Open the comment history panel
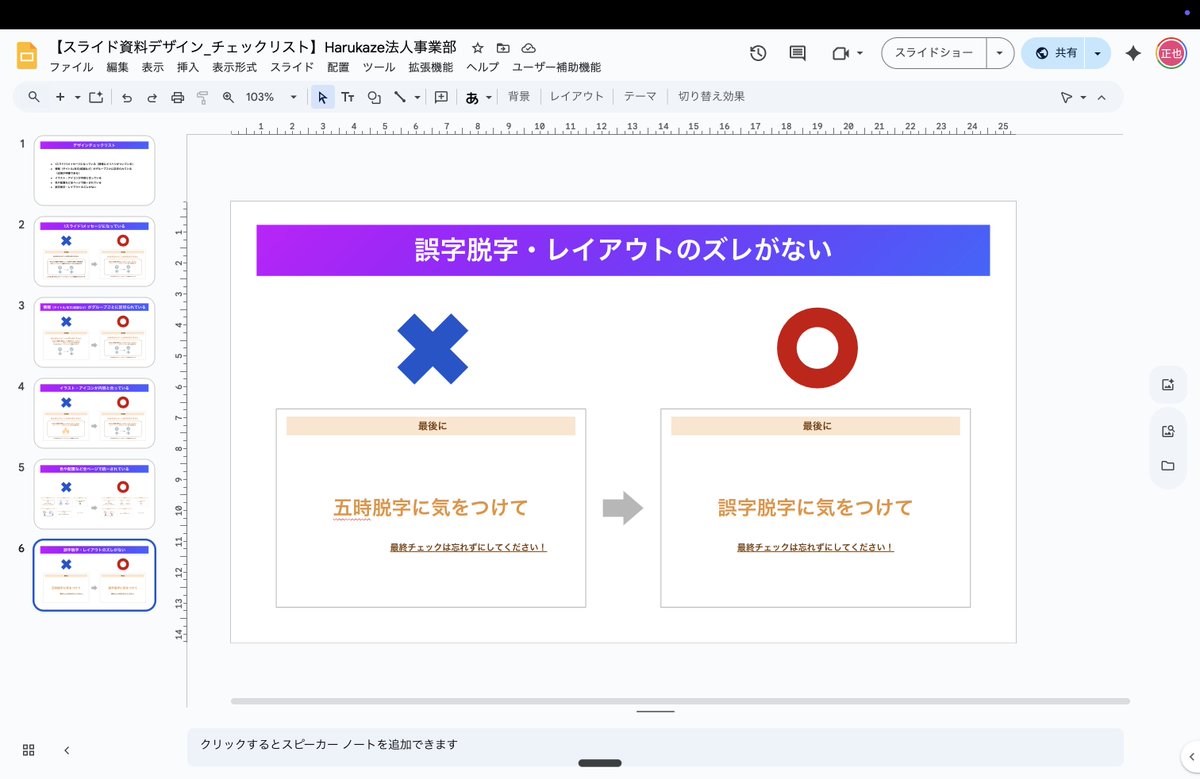1200x779 pixels. 796,54
